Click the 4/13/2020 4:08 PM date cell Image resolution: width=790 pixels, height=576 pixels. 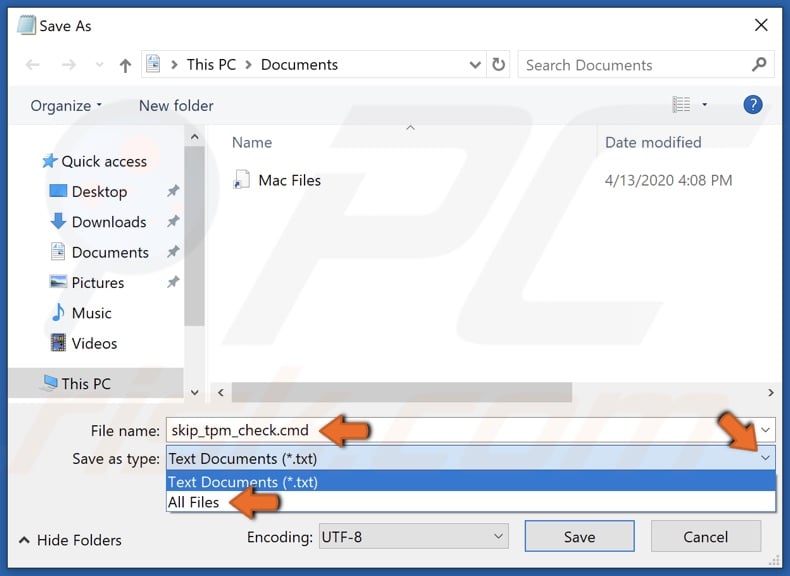tap(668, 180)
